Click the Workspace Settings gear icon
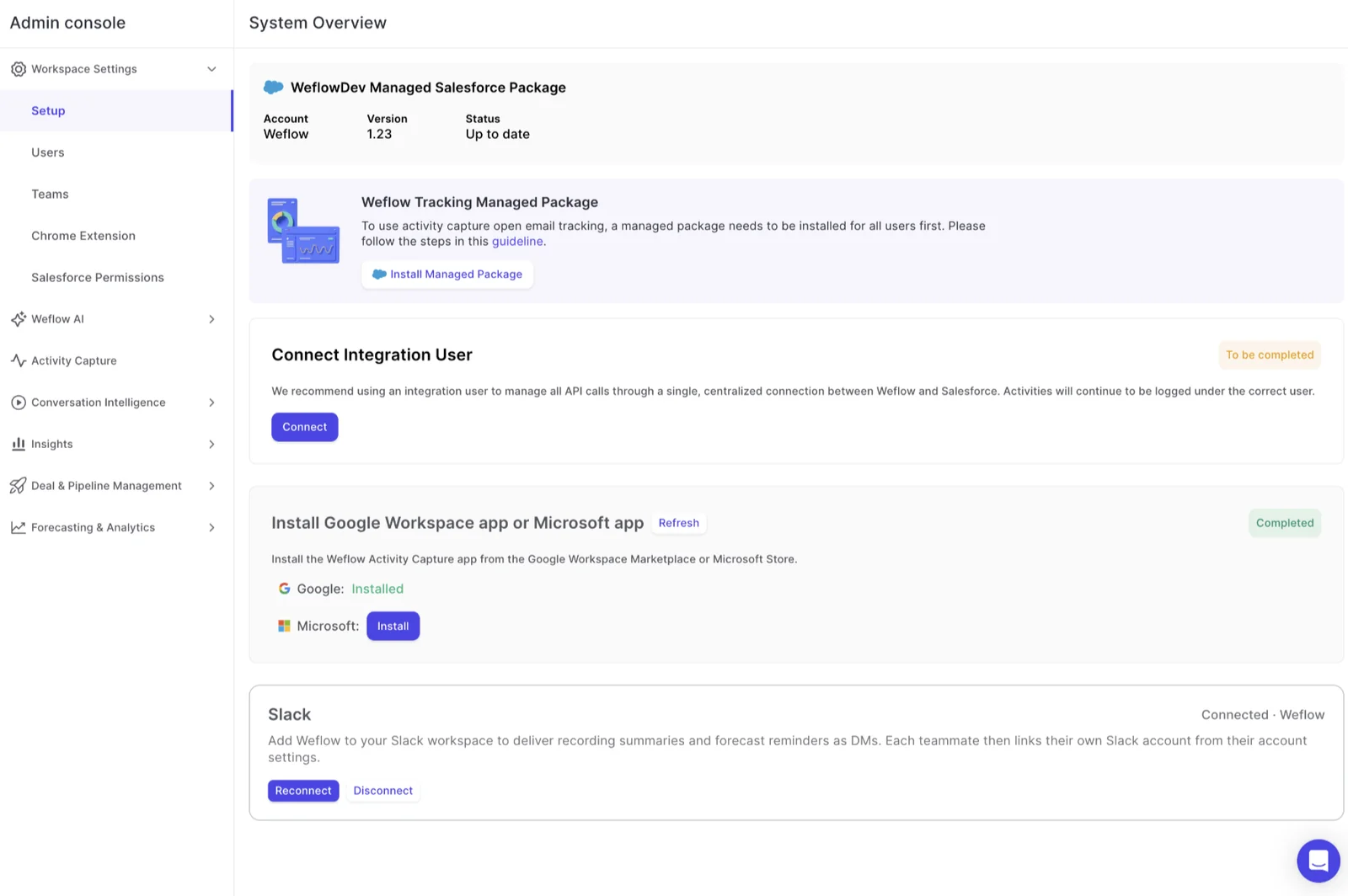This screenshot has height=896, width=1348. click(19, 69)
